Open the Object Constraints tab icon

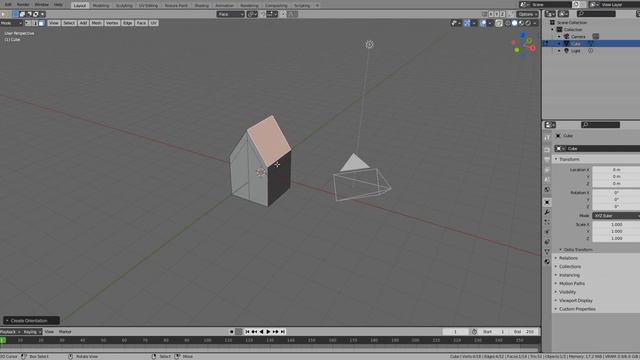[x=547, y=242]
